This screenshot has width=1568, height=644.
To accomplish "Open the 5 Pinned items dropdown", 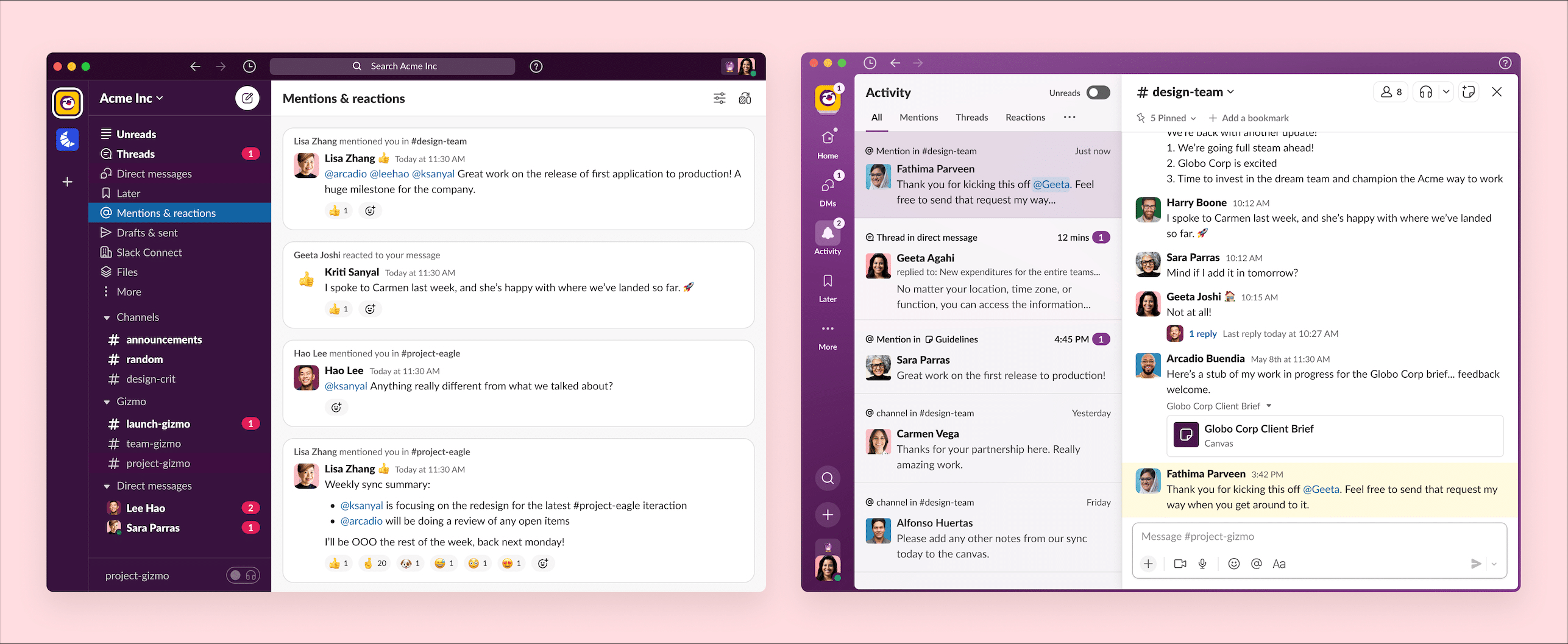I will point(1165,118).
